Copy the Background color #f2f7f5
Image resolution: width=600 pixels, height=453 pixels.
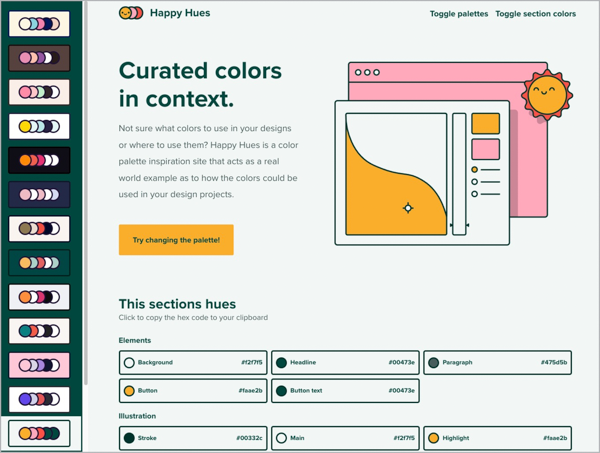pyautogui.click(x=193, y=362)
